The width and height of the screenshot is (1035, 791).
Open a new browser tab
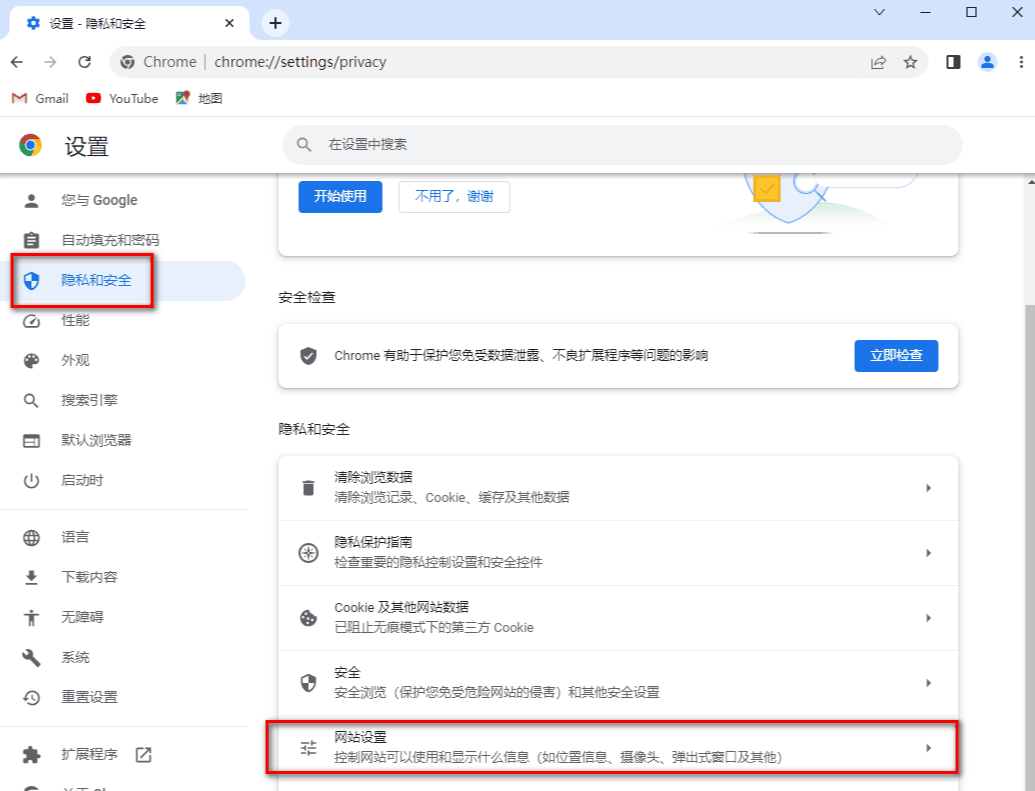pyautogui.click(x=274, y=22)
